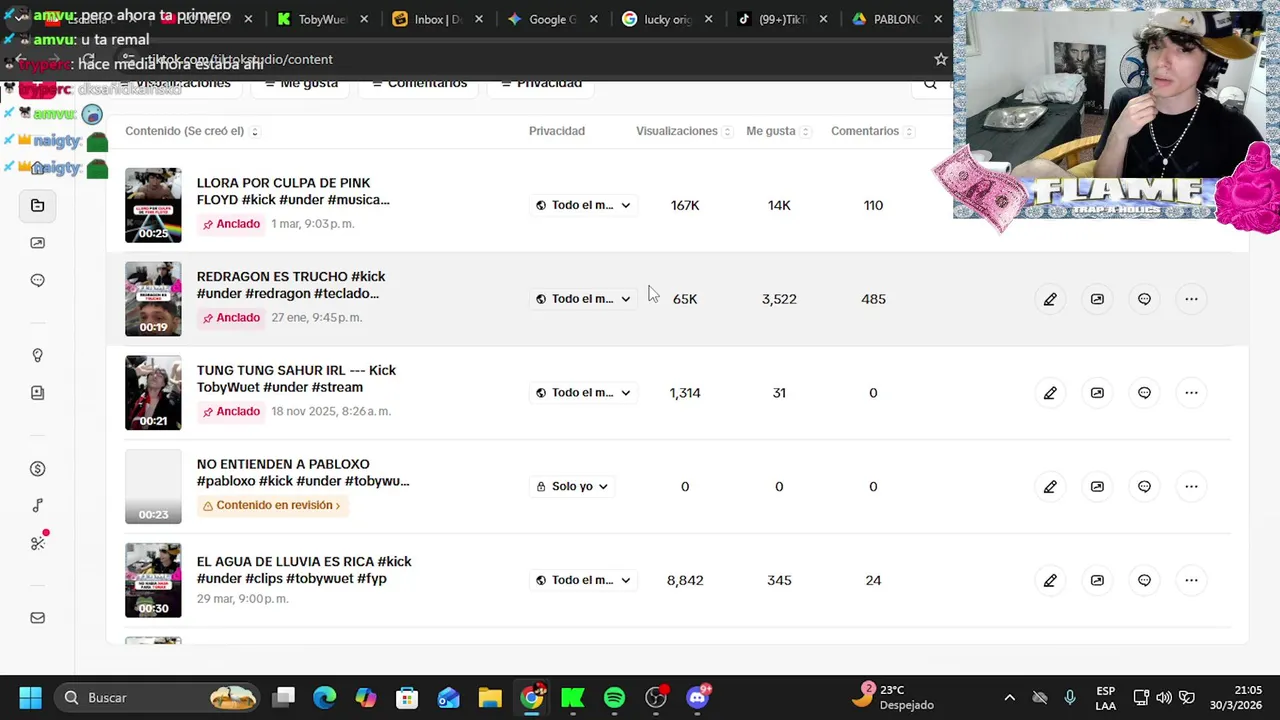Open the Sounds music note sidebar icon
Image resolution: width=1280 pixels, height=720 pixels.
(37, 506)
